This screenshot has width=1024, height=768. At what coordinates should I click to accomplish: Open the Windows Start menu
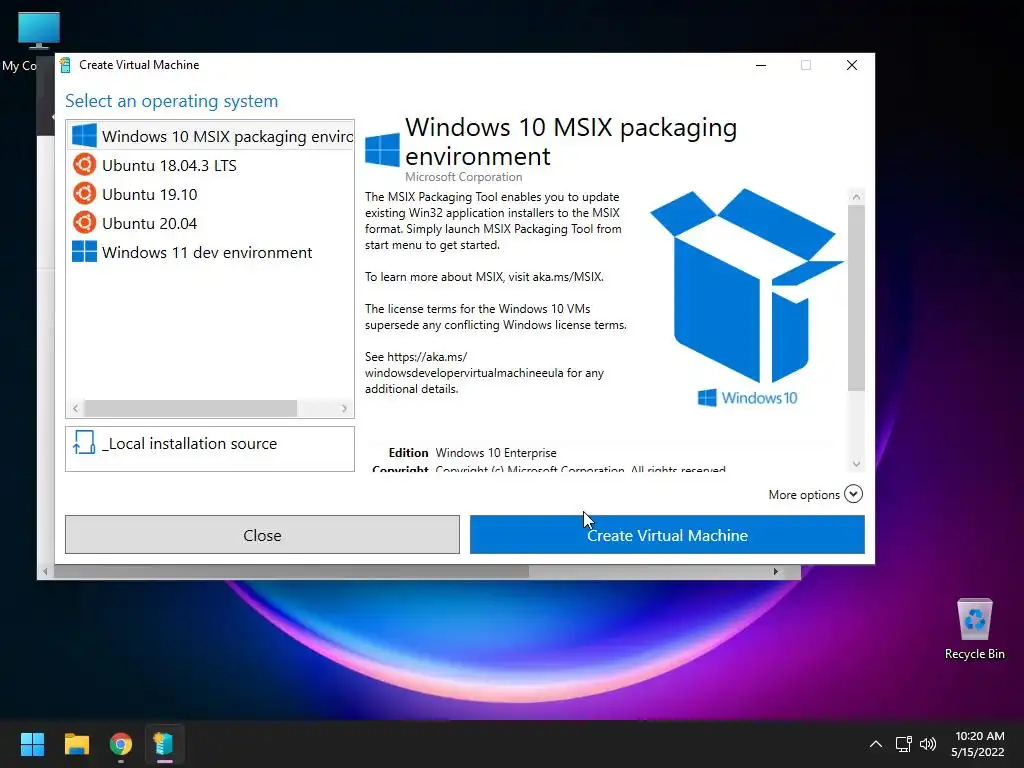click(32, 744)
